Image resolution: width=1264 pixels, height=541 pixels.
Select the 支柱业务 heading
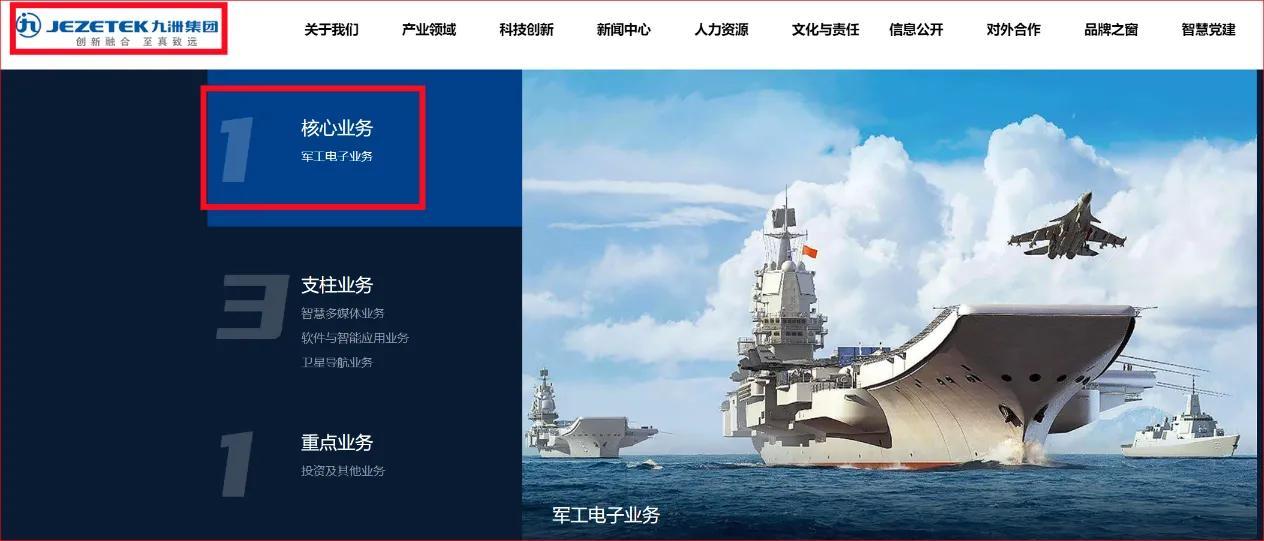click(337, 285)
